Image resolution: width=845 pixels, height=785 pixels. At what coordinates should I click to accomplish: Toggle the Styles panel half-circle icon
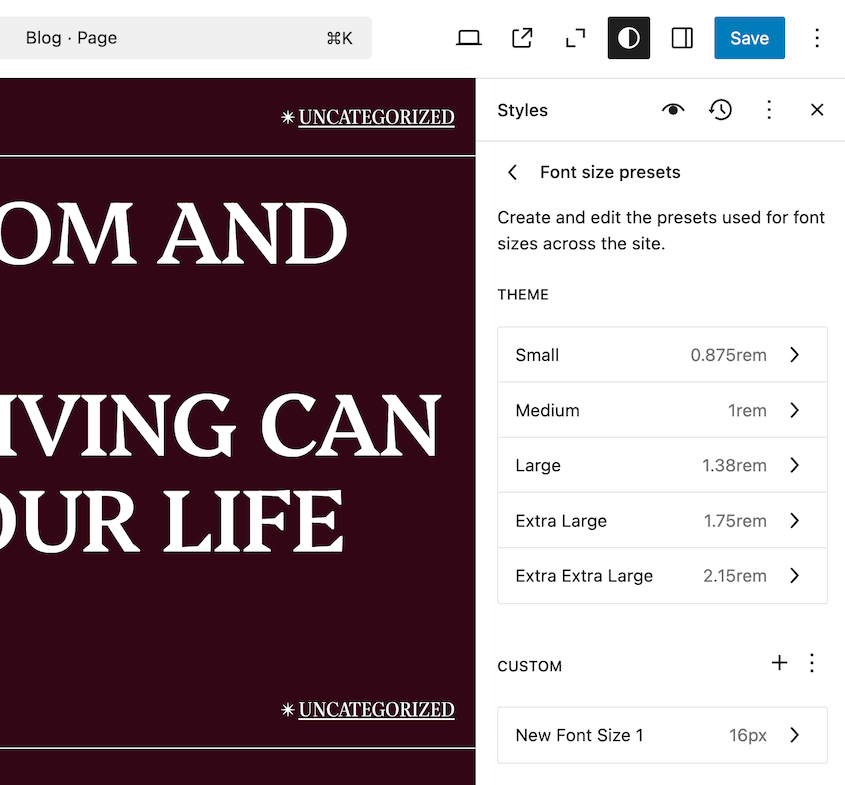pos(628,38)
